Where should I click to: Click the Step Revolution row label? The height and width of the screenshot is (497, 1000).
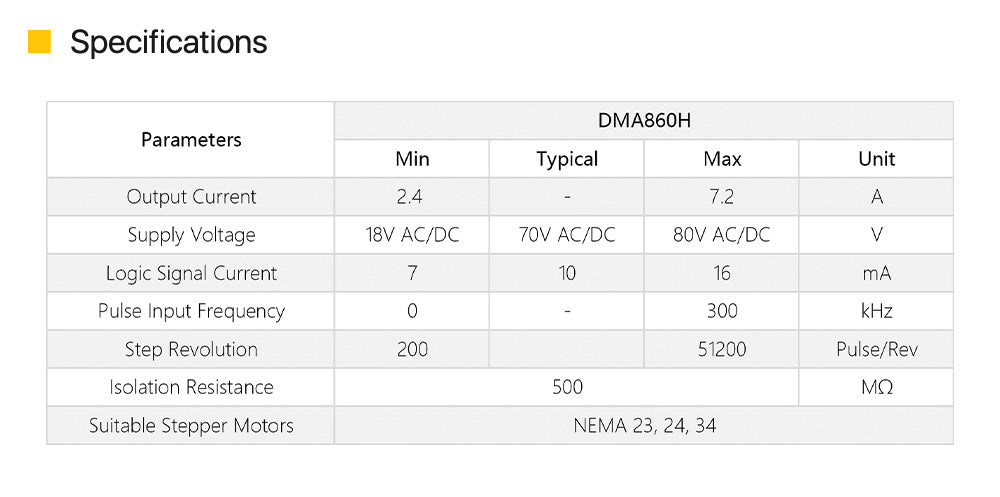pyautogui.click(x=191, y=349)
